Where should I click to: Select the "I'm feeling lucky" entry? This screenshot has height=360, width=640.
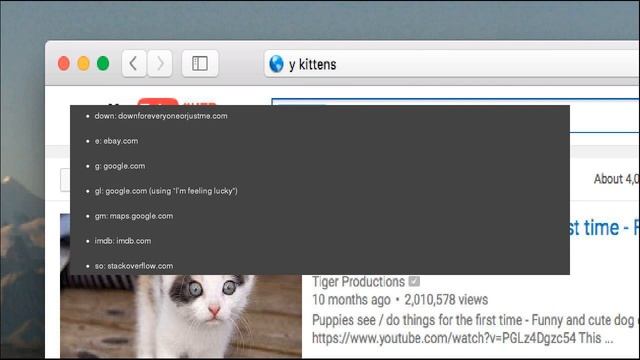[166, 191]
